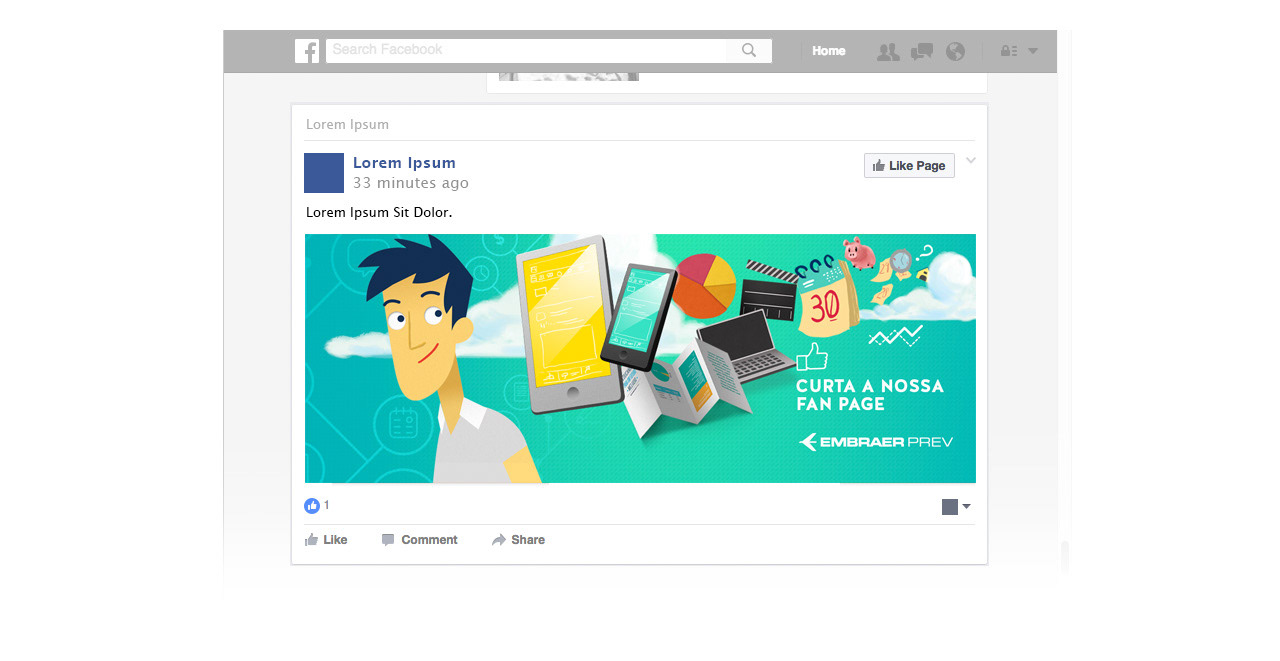Open the notifications globe icon
This screenshot has width=1280, height=661.
pyautogui.click(x=955, y=52)
